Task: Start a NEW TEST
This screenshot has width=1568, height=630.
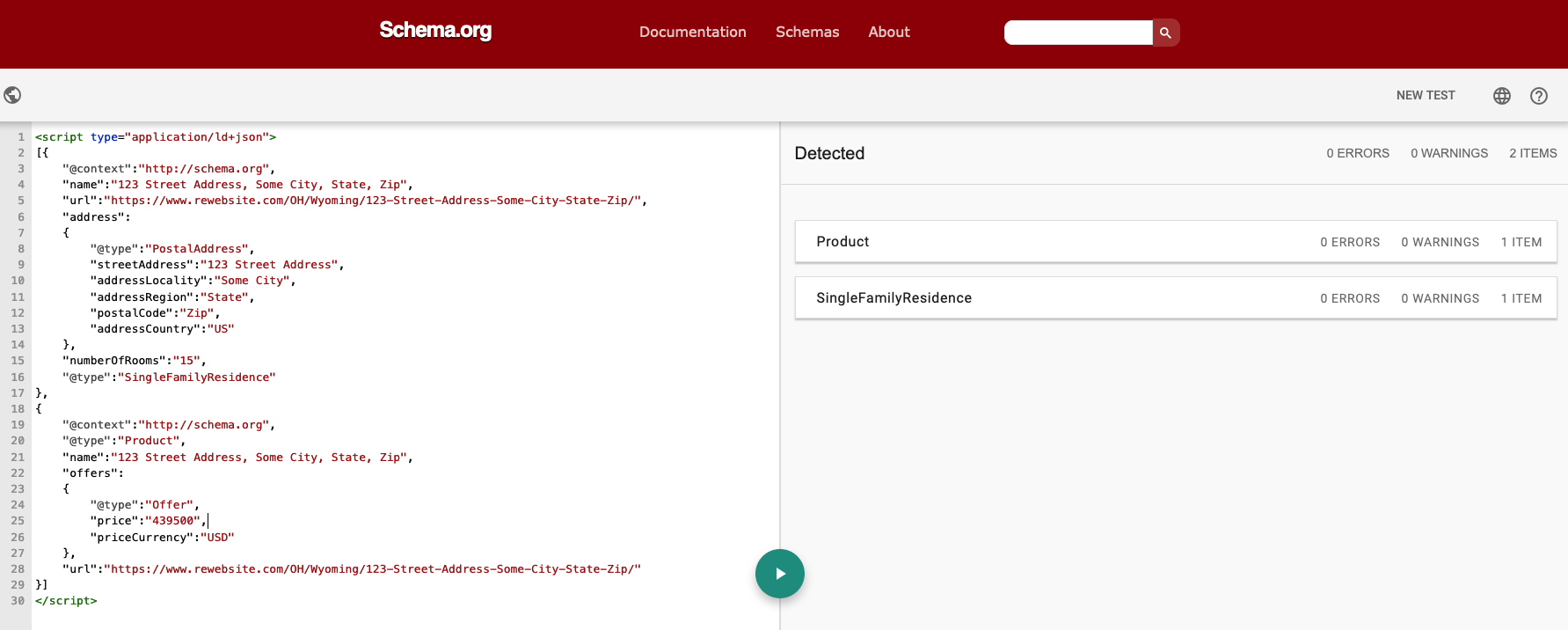Action: click(1425, 95)
